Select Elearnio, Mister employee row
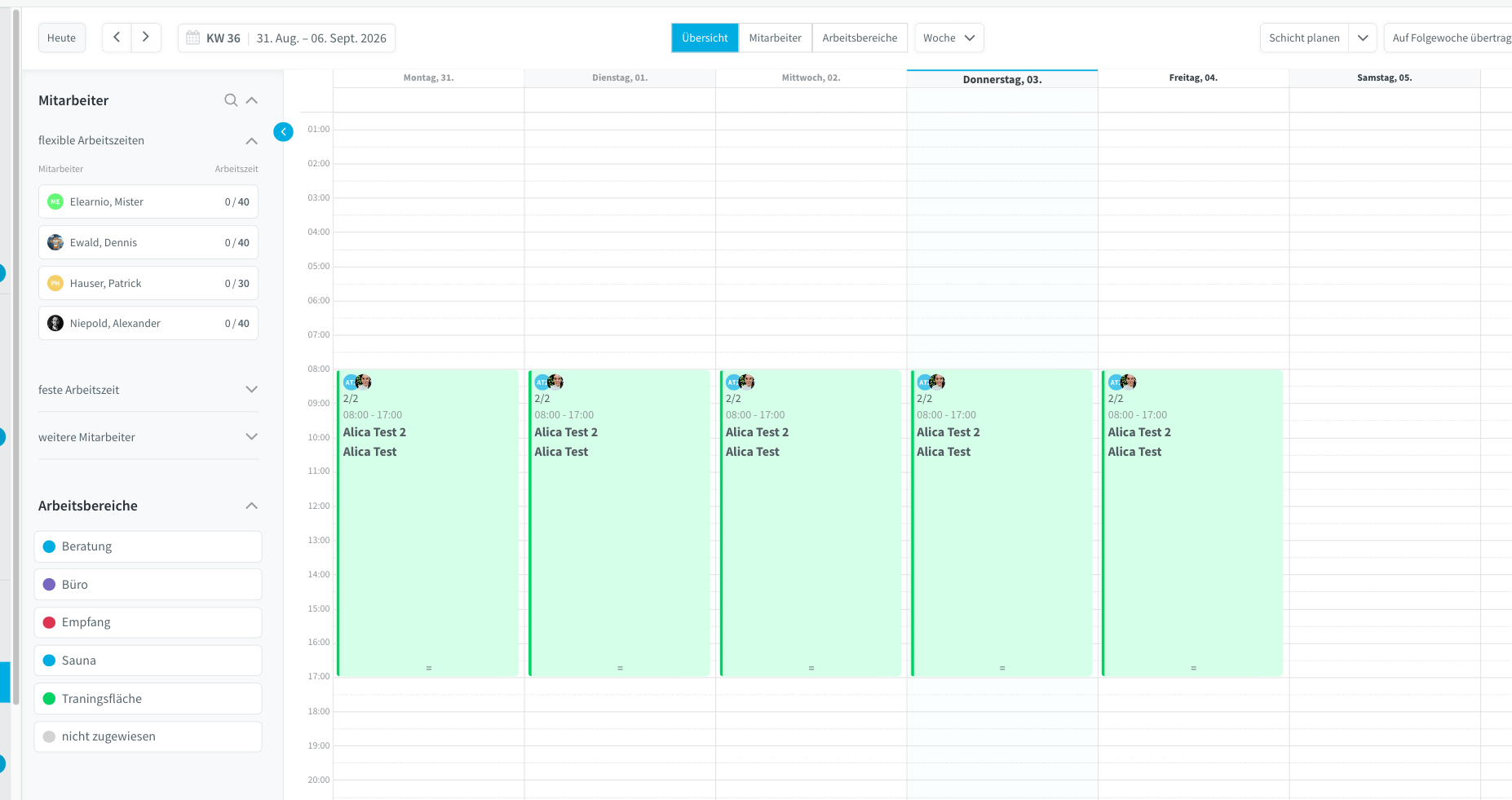This screenshot has height=800, width=1512. tap(148, 202)
